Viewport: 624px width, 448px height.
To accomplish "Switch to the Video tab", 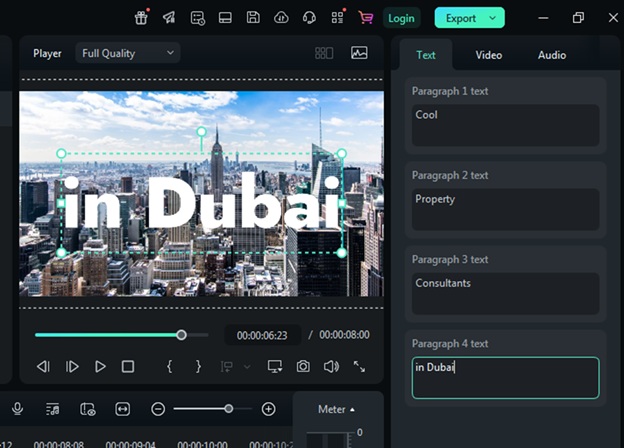I will point(489,55).
